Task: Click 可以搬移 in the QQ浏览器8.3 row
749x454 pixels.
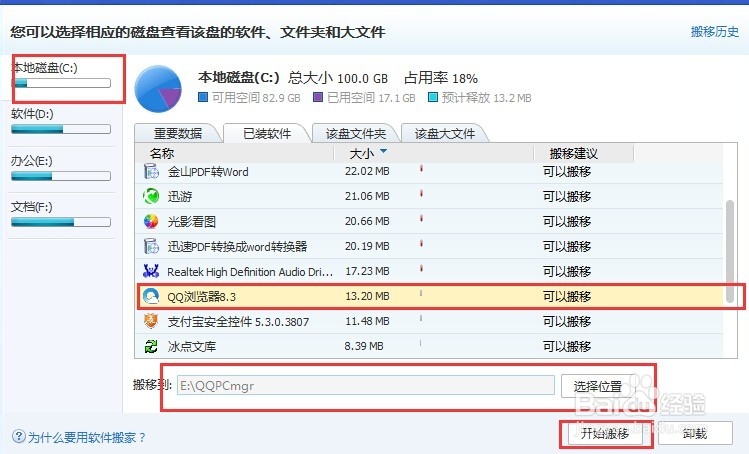Action: pyautogui.click(x=567, y=296)
